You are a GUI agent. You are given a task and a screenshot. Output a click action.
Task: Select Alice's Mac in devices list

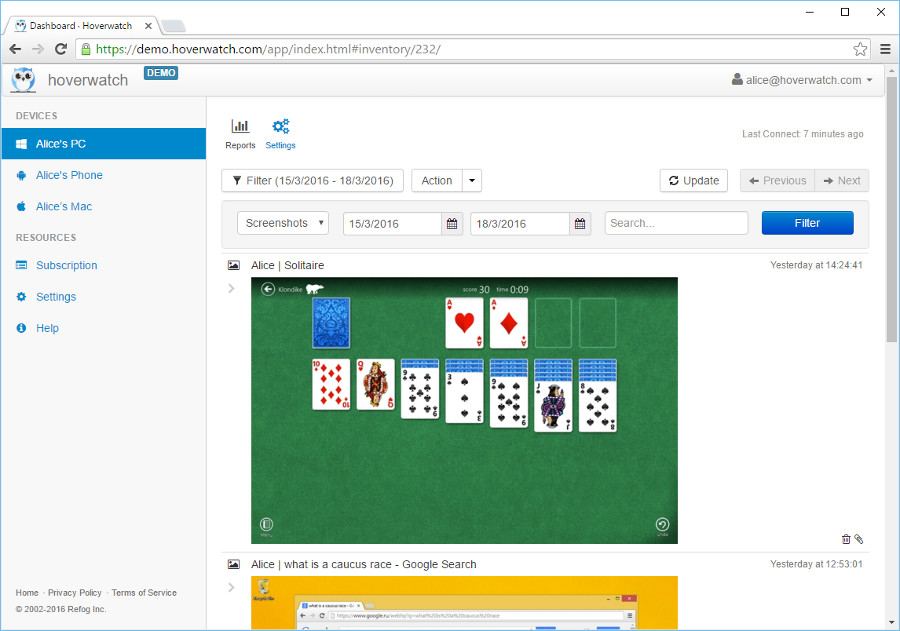tap(64, 206)
